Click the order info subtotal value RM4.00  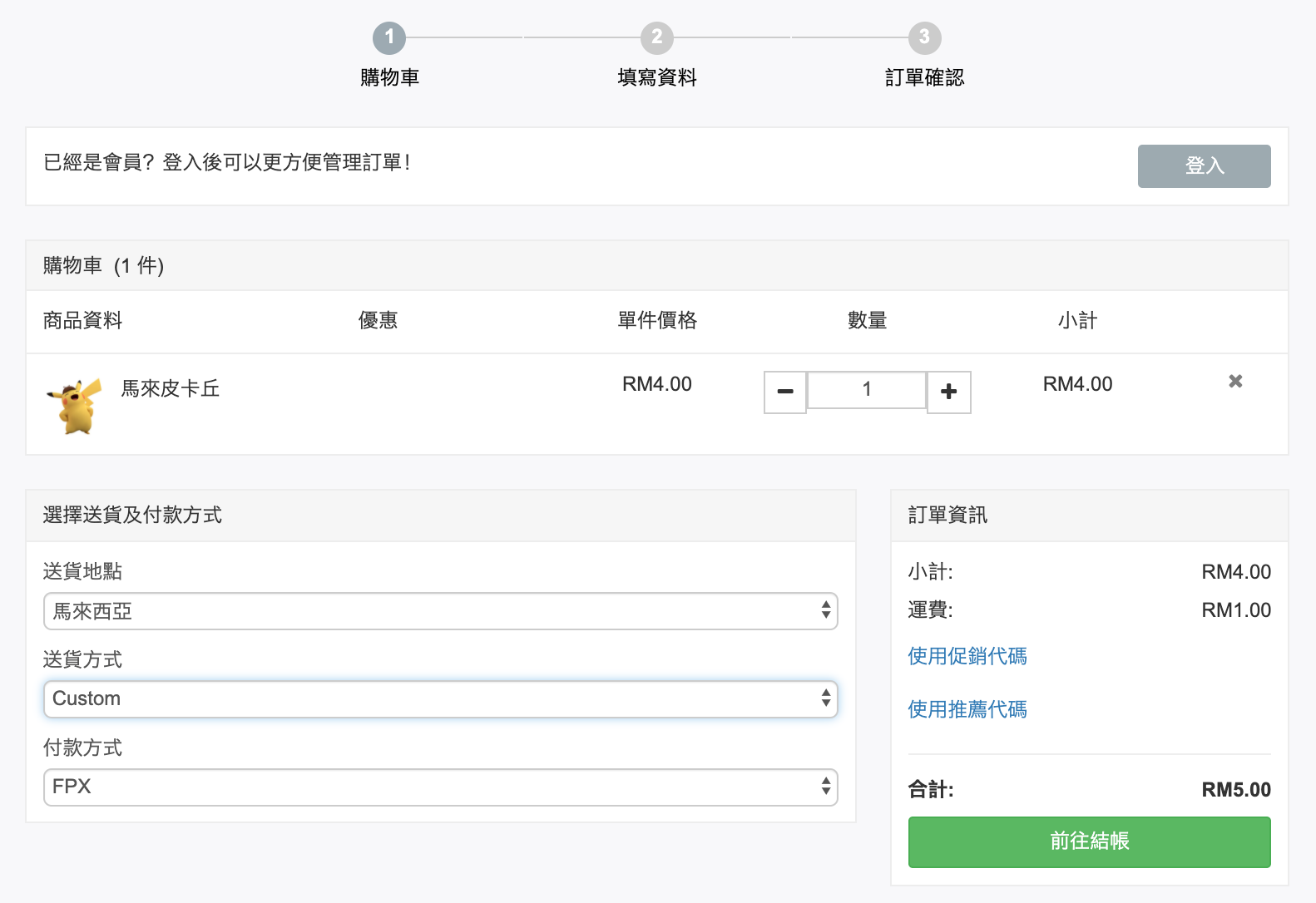pyautogui.click(x=1236, y=572)
